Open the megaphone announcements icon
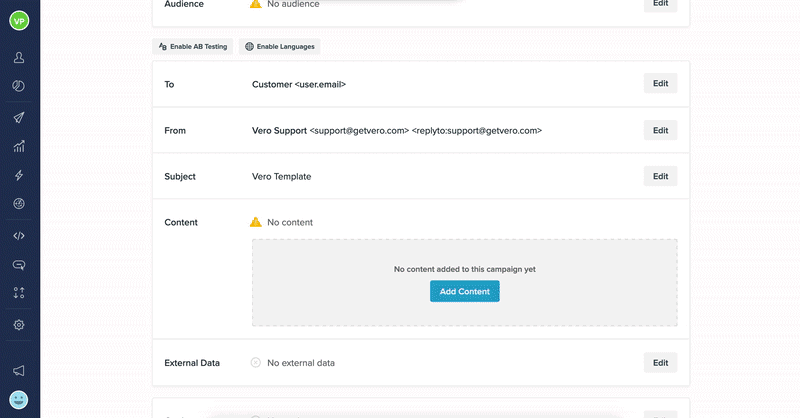 coord(19,371)
